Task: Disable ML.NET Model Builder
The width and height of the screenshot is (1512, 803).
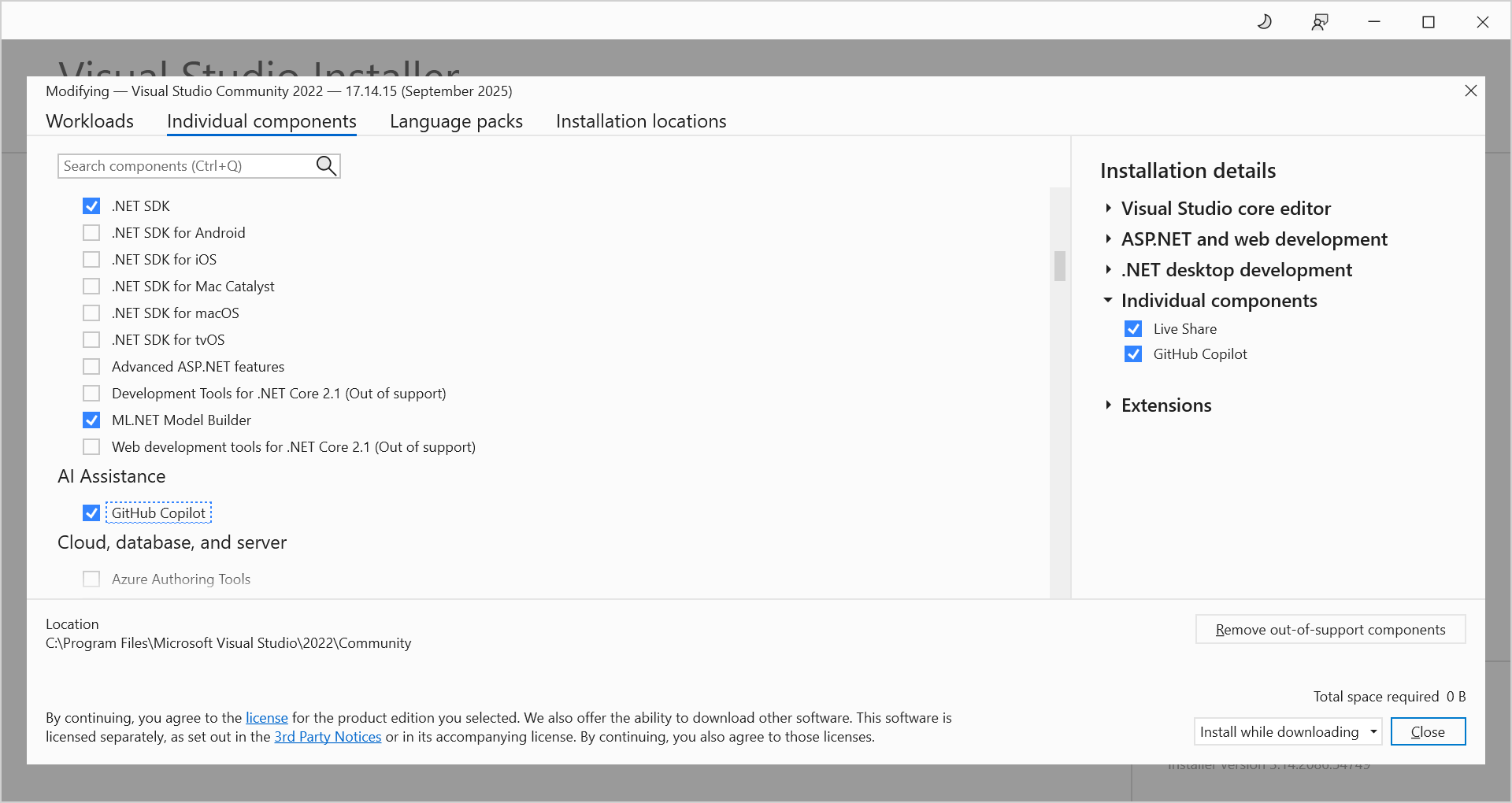Action: point(91,420)
